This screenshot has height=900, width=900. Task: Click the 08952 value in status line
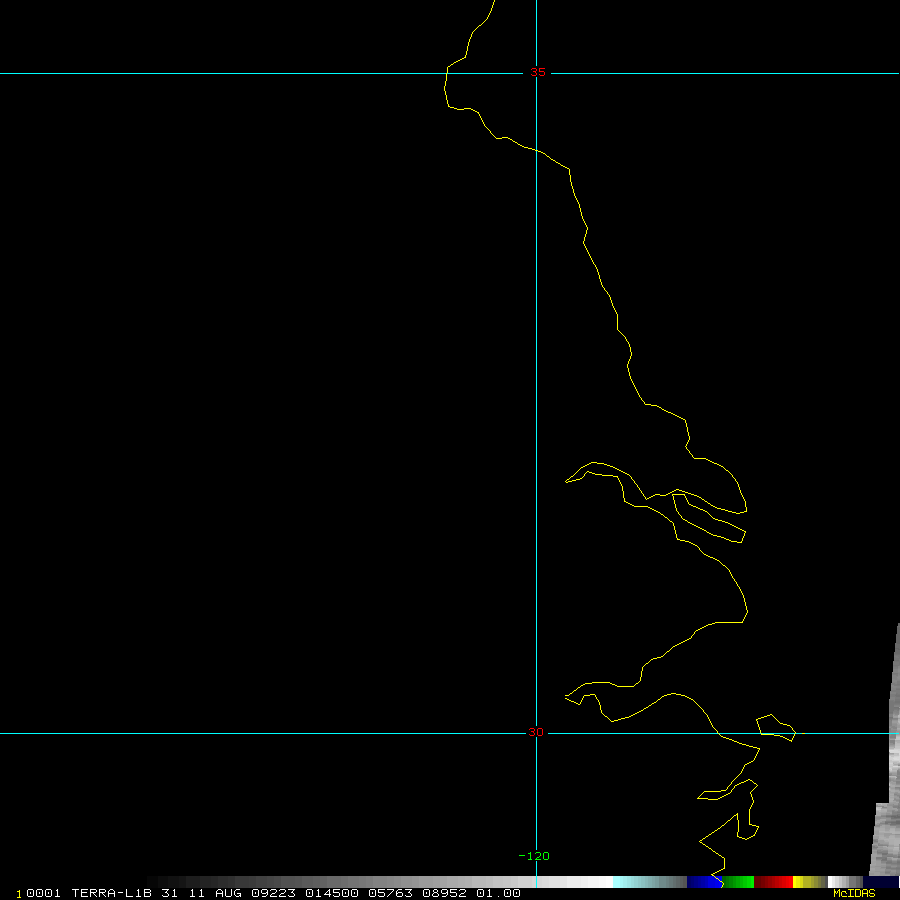point(445,893)
